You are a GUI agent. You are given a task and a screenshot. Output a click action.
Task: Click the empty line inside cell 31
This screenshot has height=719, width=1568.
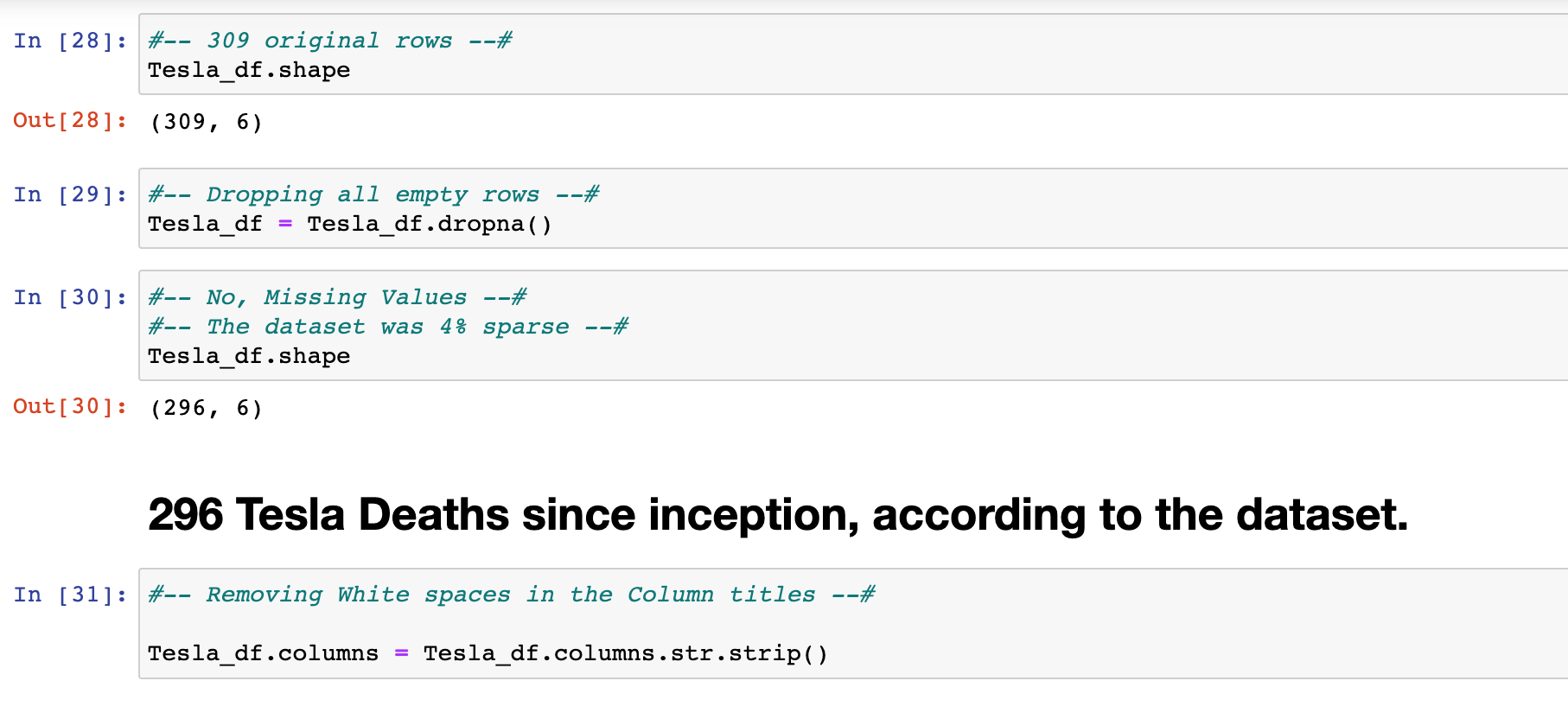point(519,624)
